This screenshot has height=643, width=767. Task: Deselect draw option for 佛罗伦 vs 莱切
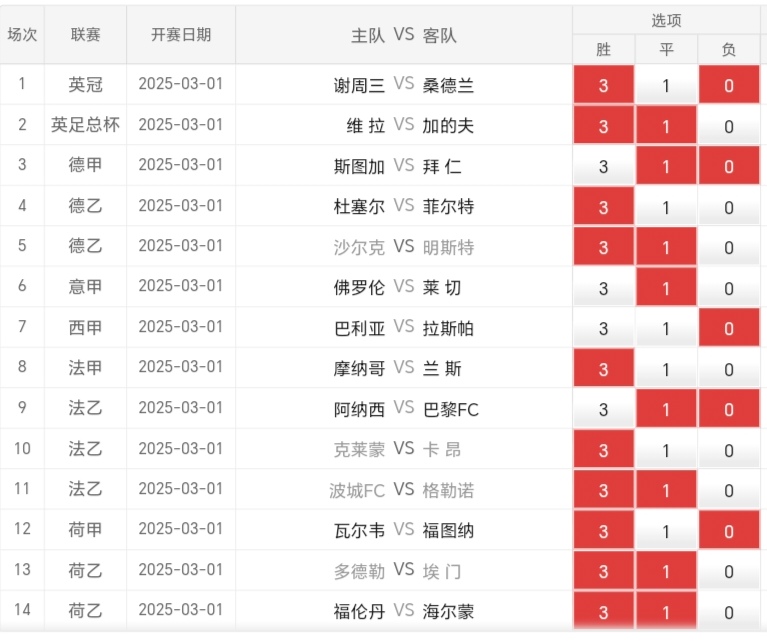point(666,288)
